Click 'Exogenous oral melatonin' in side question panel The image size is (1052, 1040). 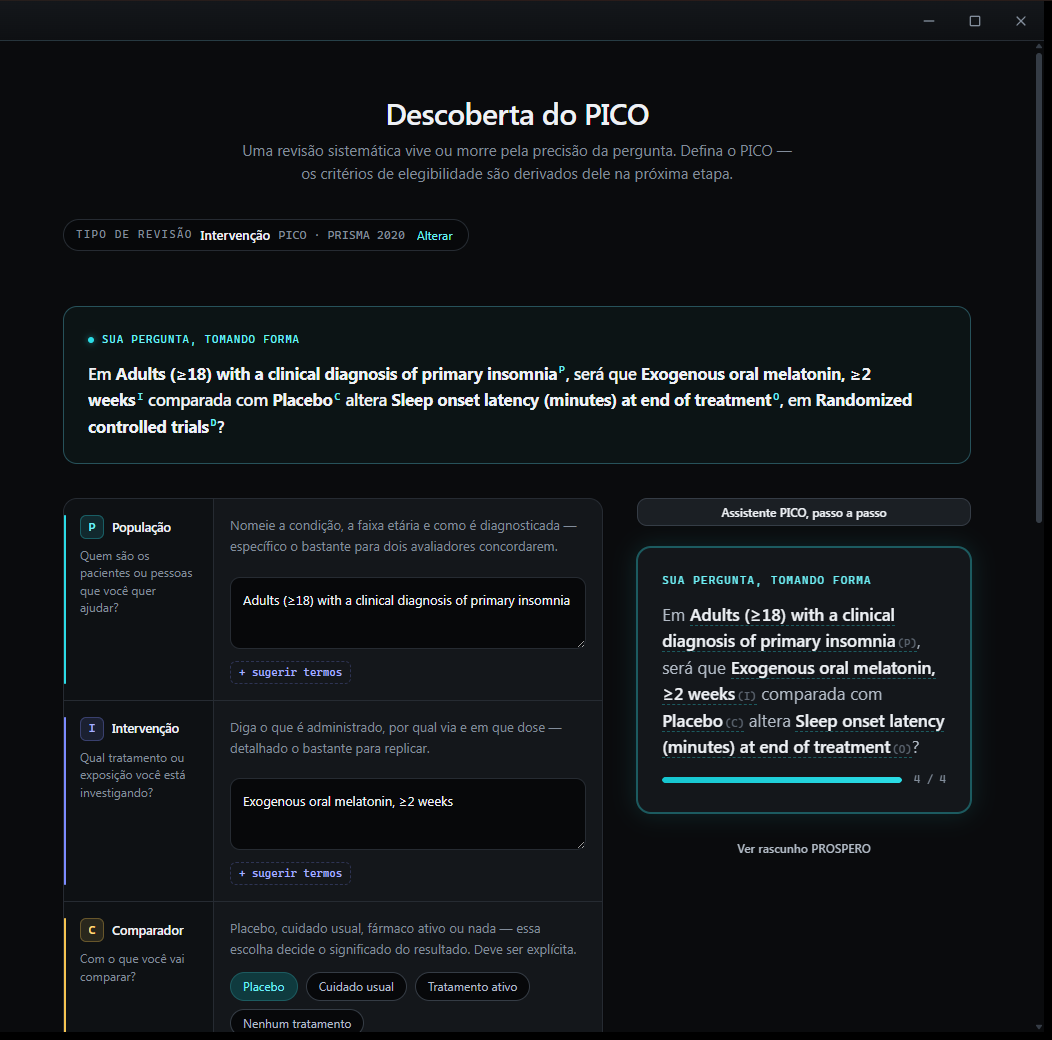[833, 668]
